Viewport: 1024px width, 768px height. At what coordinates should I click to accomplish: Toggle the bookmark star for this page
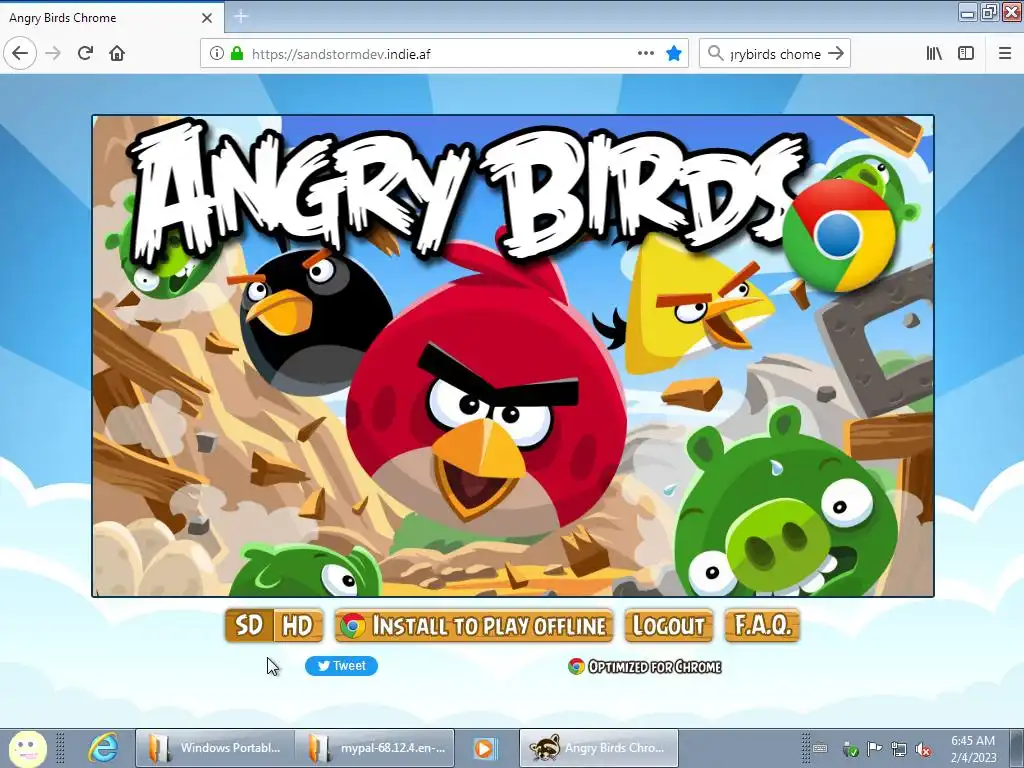(674, 54)
